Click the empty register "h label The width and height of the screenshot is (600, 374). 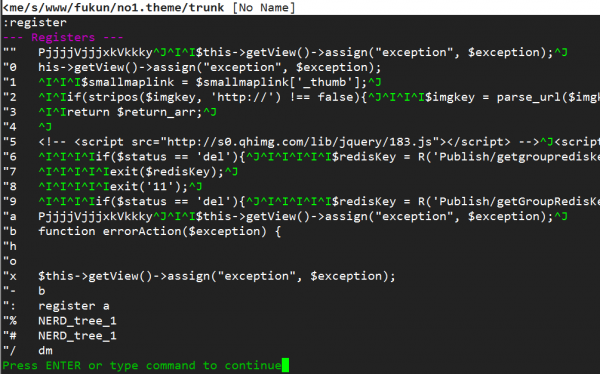(x=10, y=247)
